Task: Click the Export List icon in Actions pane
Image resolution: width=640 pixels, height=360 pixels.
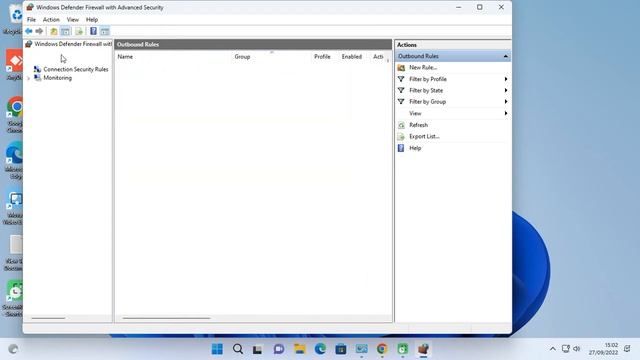Action: 401,136
